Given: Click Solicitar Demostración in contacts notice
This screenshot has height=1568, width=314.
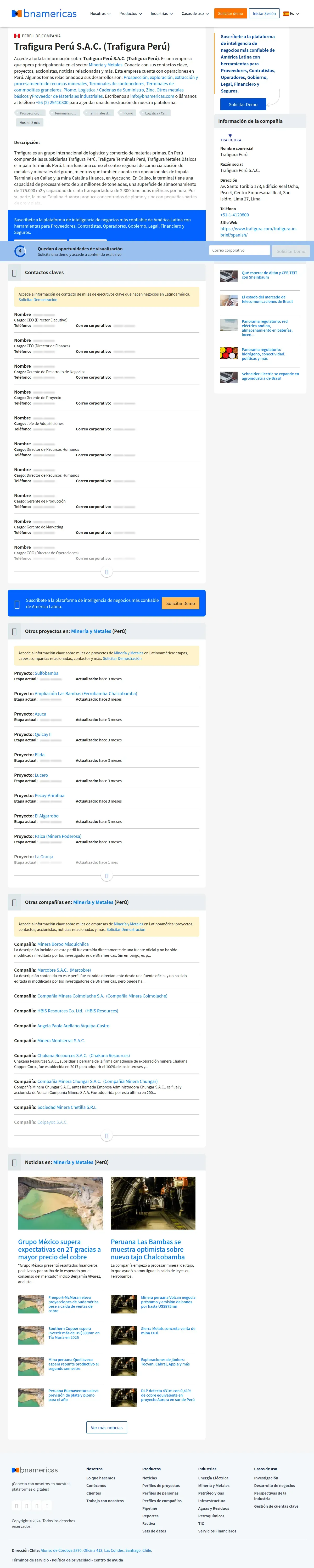Looking at the screenshot, I should coord(38,299).
